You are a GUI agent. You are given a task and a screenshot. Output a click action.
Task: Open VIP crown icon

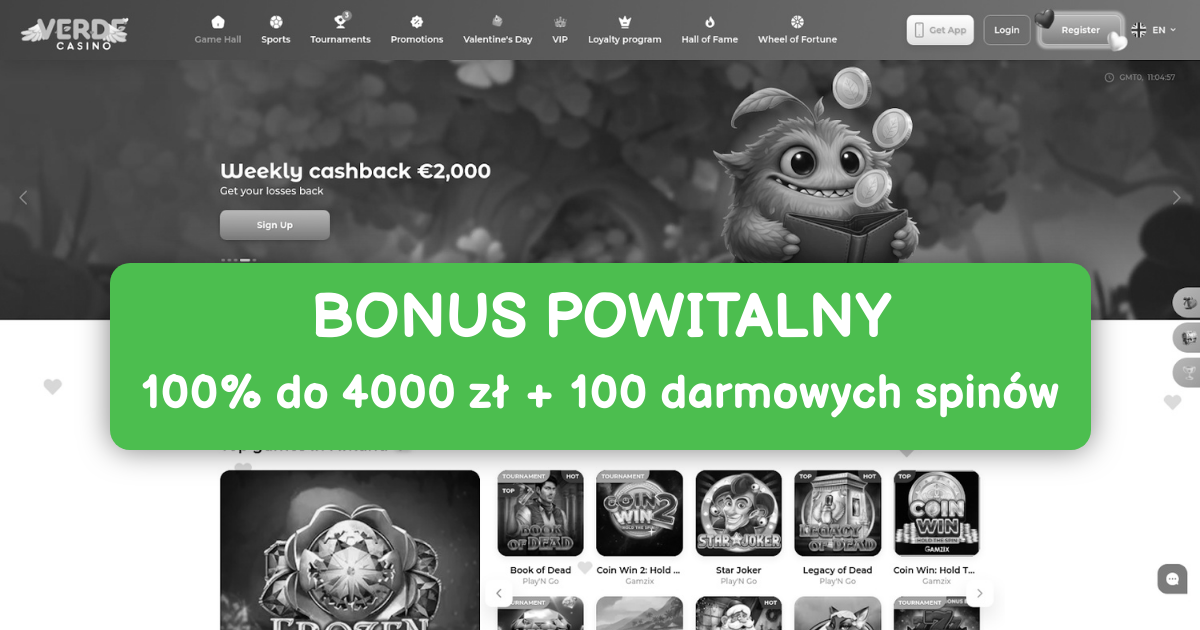[x=560, y=22]
